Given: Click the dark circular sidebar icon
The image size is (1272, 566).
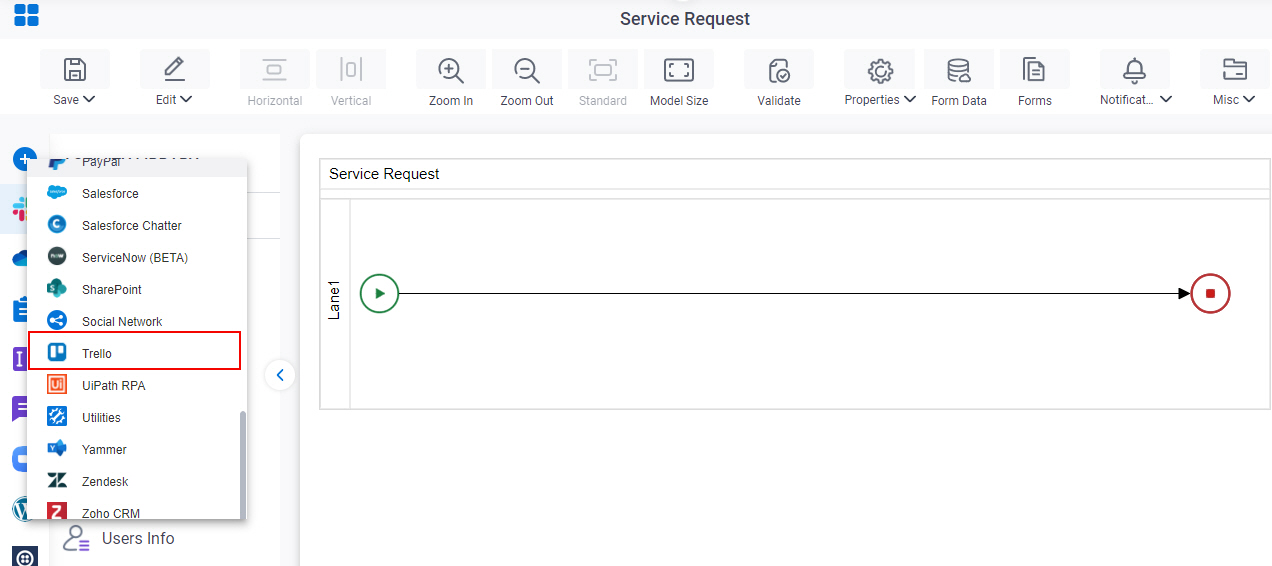Looking at the screenshot, I should click(x=25, y=556).
